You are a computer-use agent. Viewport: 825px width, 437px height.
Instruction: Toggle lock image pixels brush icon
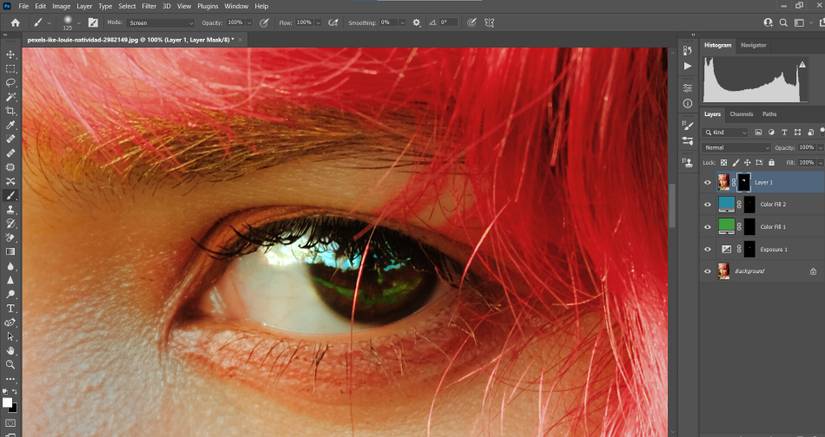point(736,163)
